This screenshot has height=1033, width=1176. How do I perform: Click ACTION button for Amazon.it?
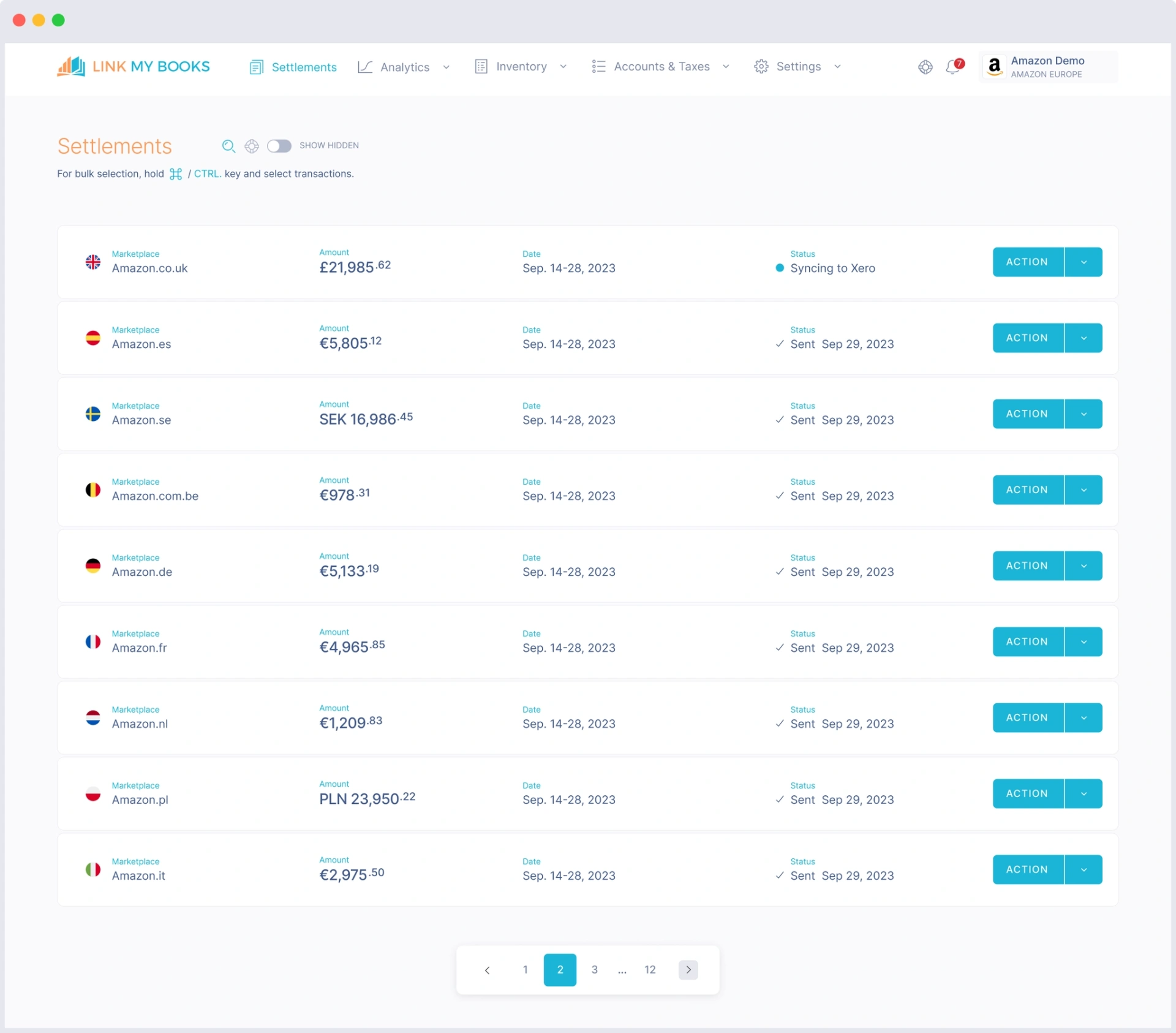[1028, 870]
